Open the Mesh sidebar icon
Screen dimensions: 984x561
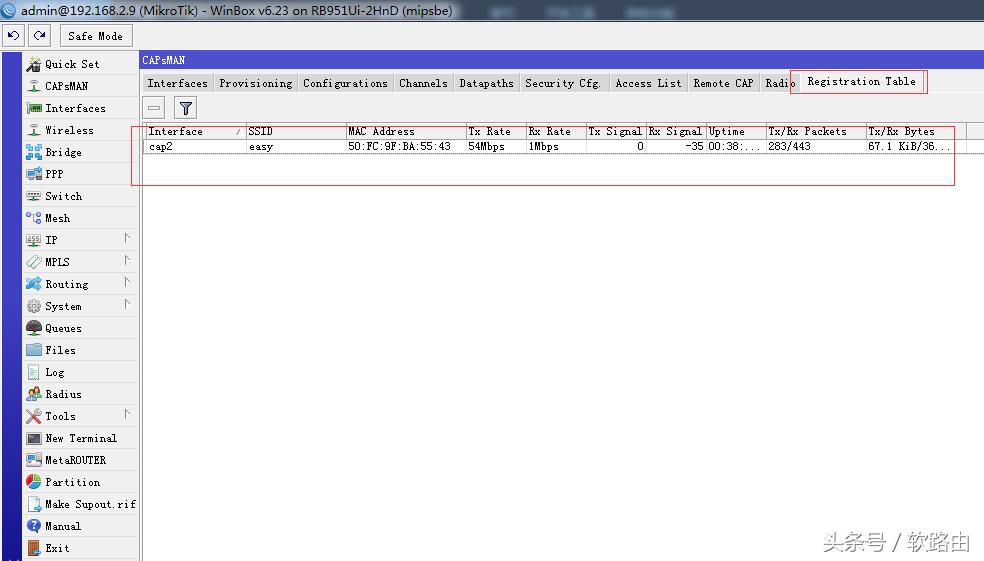point(33,218)
